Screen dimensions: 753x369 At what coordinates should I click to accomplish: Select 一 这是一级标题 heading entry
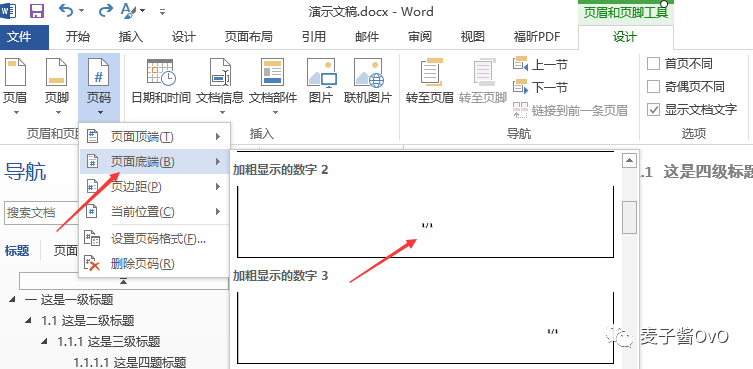pyautogui.click(x=70, y=300)
